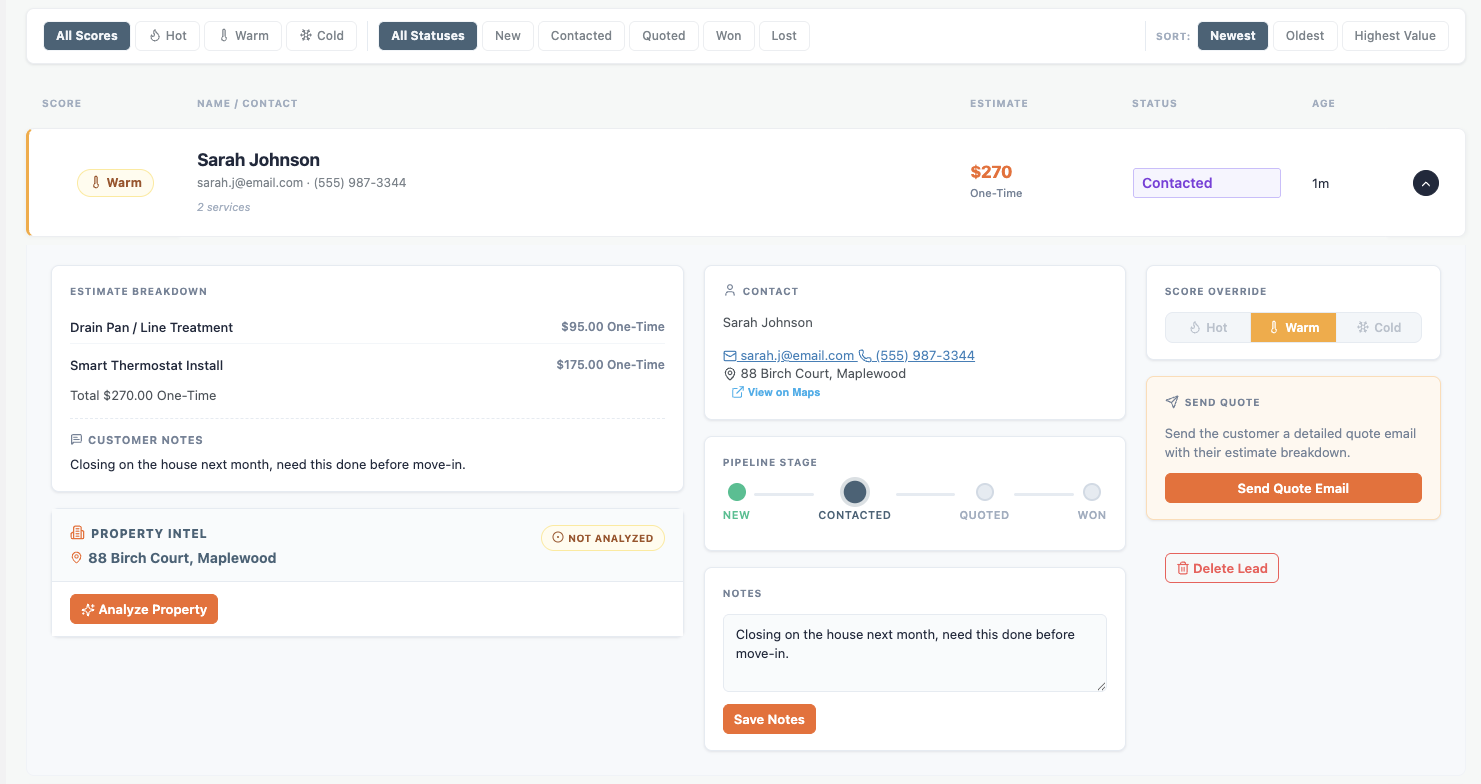Click Send Quote Email button
Image resolution: width=1481 pixels, height=784 pixels.
[1293, 488]
